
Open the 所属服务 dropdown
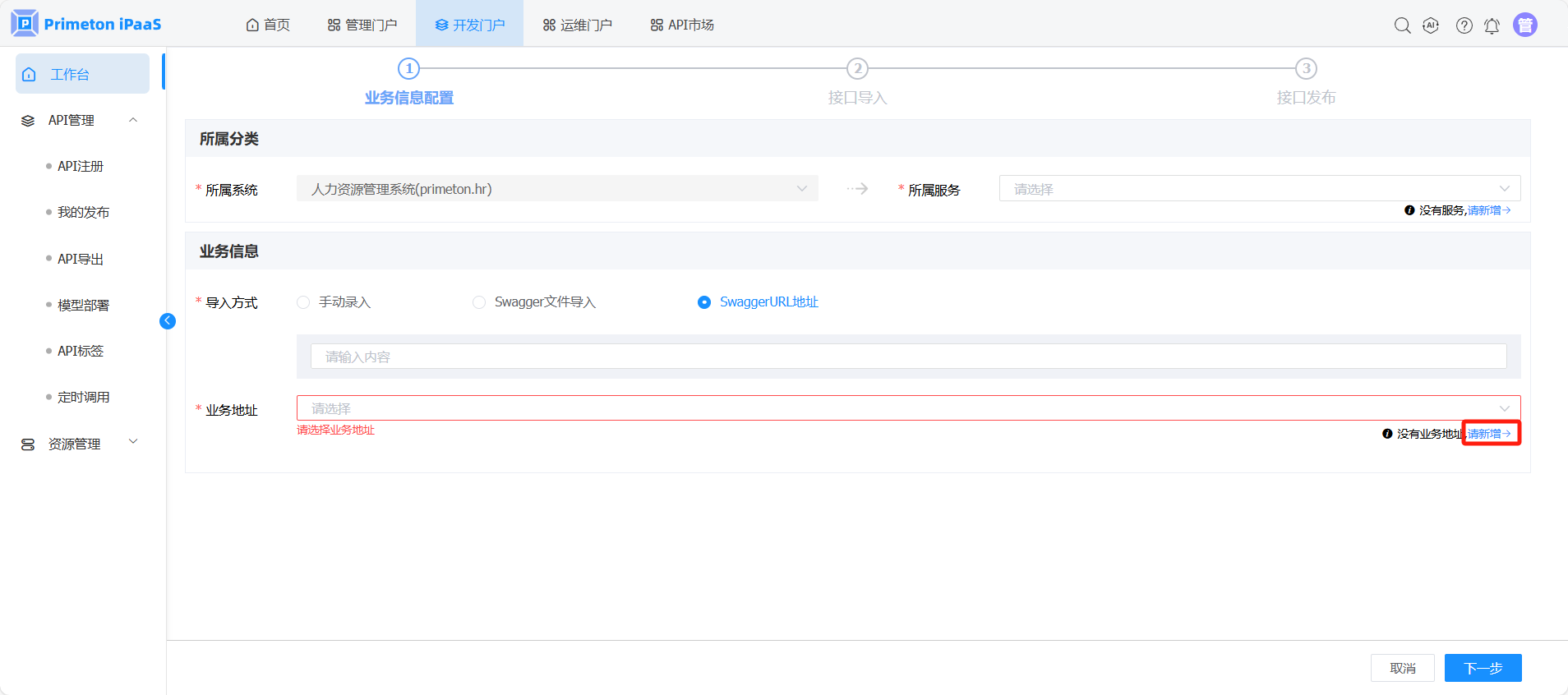click(x=1259, y=189)
